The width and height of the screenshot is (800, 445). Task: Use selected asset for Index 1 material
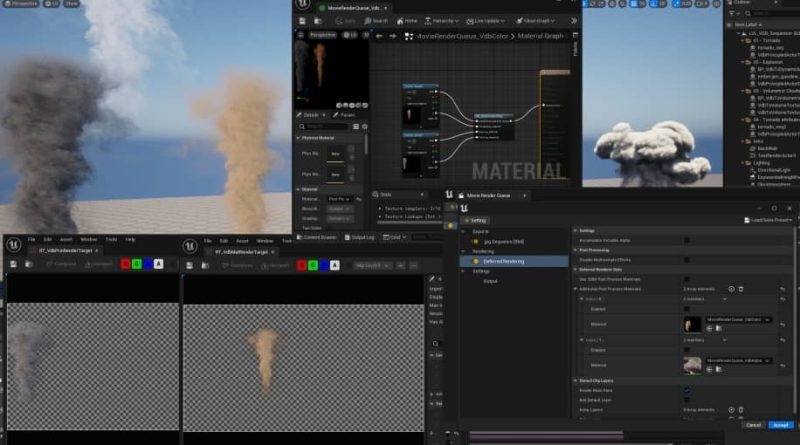710,369
